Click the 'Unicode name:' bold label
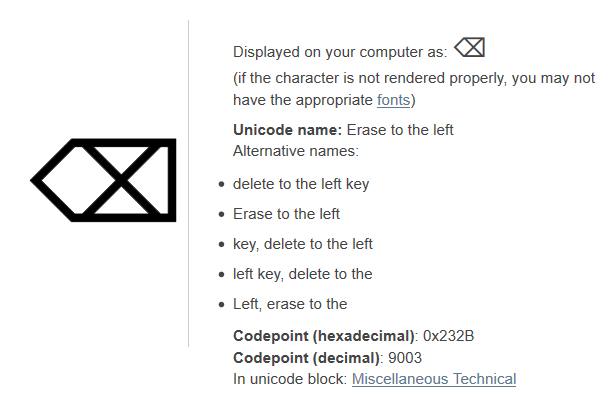614x397 pixels. click(x=287, y=130)
